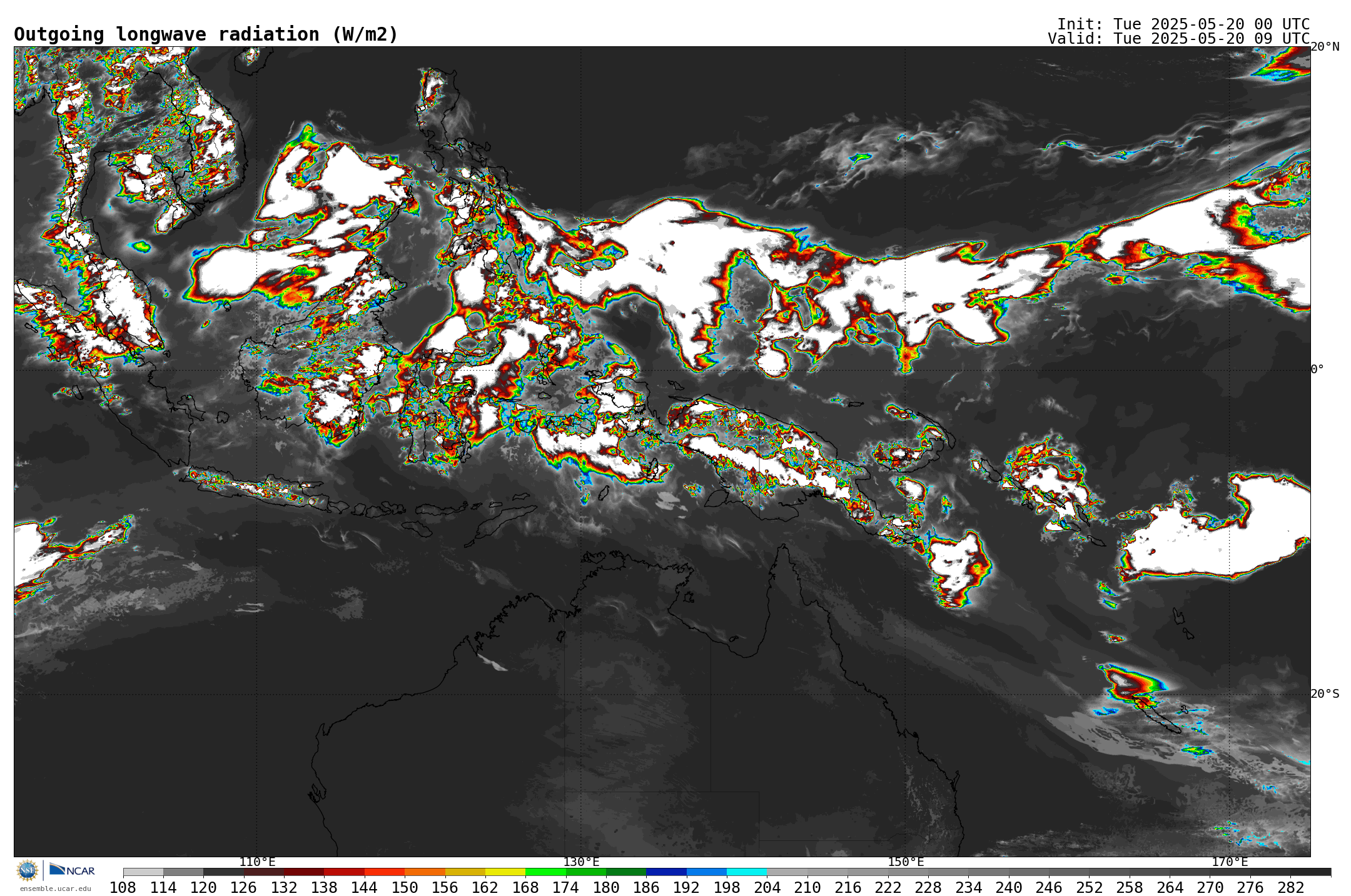This screenshot has height=896, width=1351.
Task: Select the Init time text line
Action: coord(1183,24)
